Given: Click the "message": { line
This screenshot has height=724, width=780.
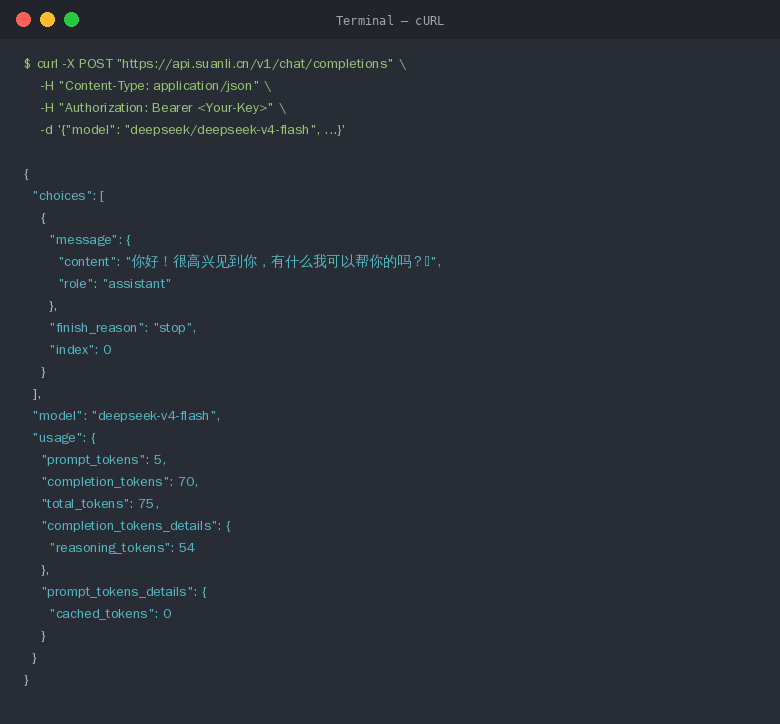Looking at the screenshot, I should pyautogui.click(x=90, y=240).
